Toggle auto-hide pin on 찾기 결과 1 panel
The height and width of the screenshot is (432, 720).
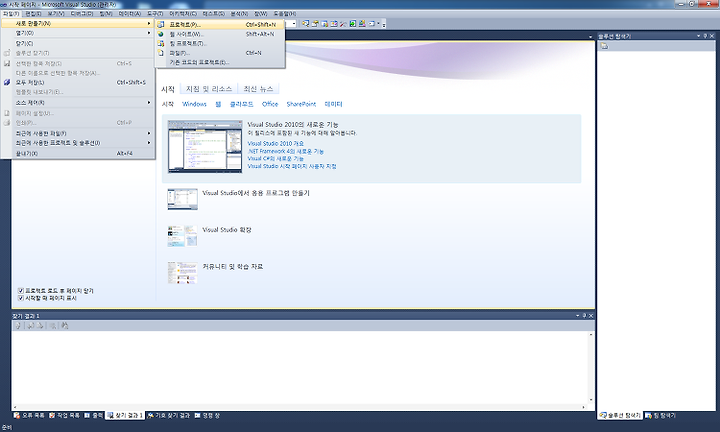[584, 316]
